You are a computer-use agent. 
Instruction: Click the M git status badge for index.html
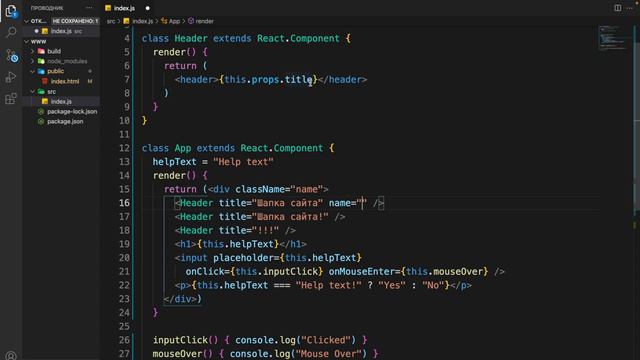(90, 81)
